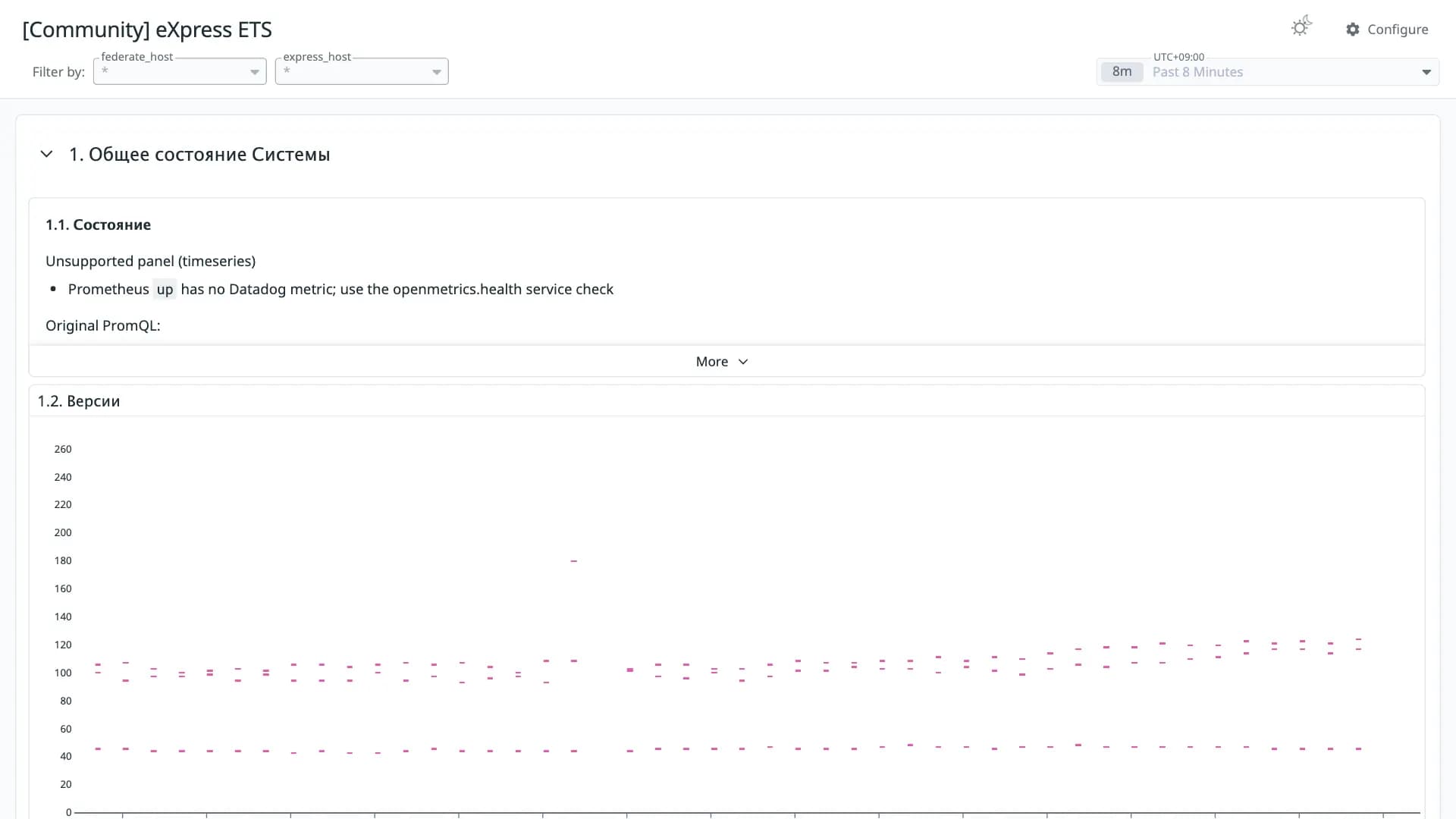Click the UTC+09:00 timezone label

pyautogui.click(x=1178, y=57)
